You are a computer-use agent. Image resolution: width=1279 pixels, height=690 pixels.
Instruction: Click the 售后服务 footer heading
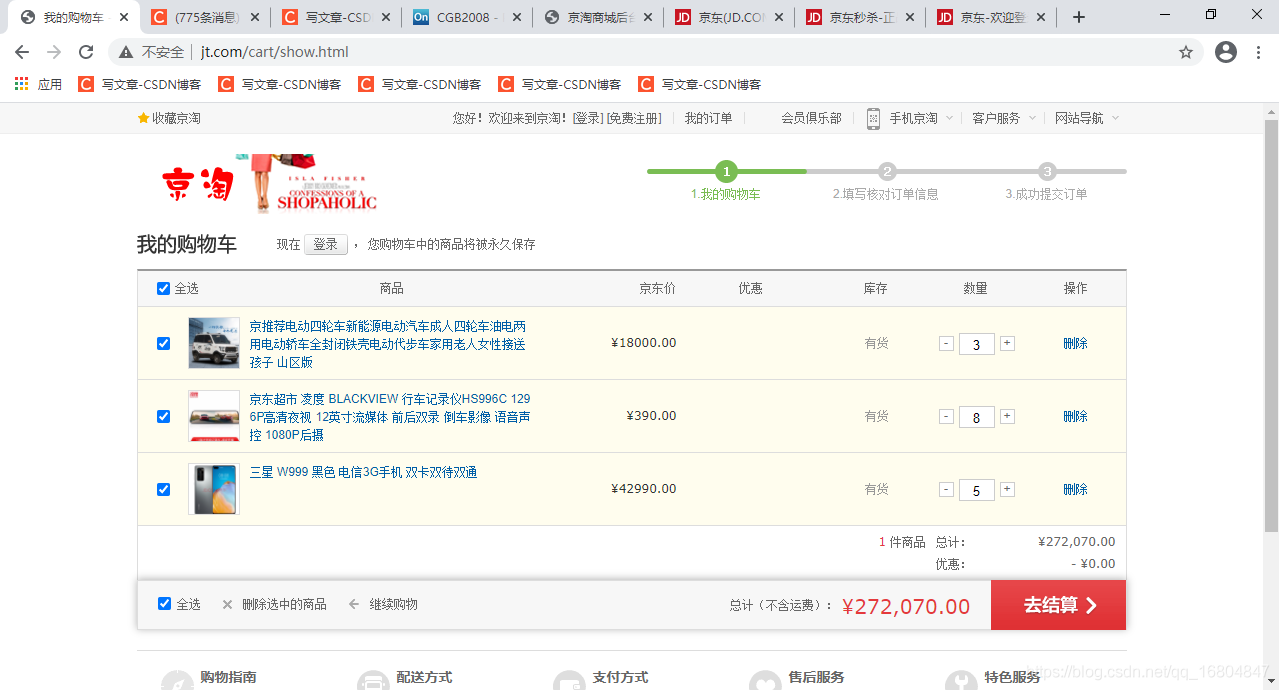pyautogui.click(x=816, y=677)
